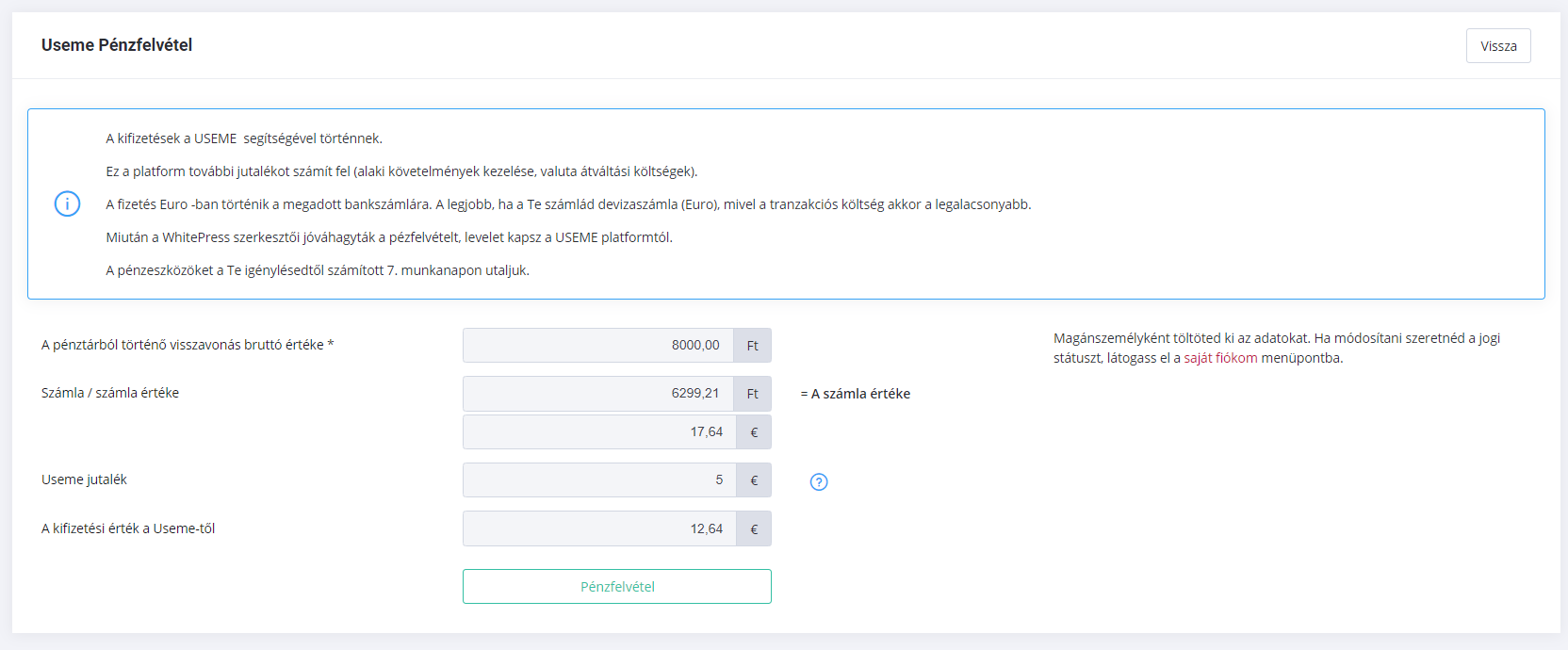Viewport: 1568px width, 650px height.
Task: Click the Useme Pénzfelvétel page heading
Action: pos(117,45)
